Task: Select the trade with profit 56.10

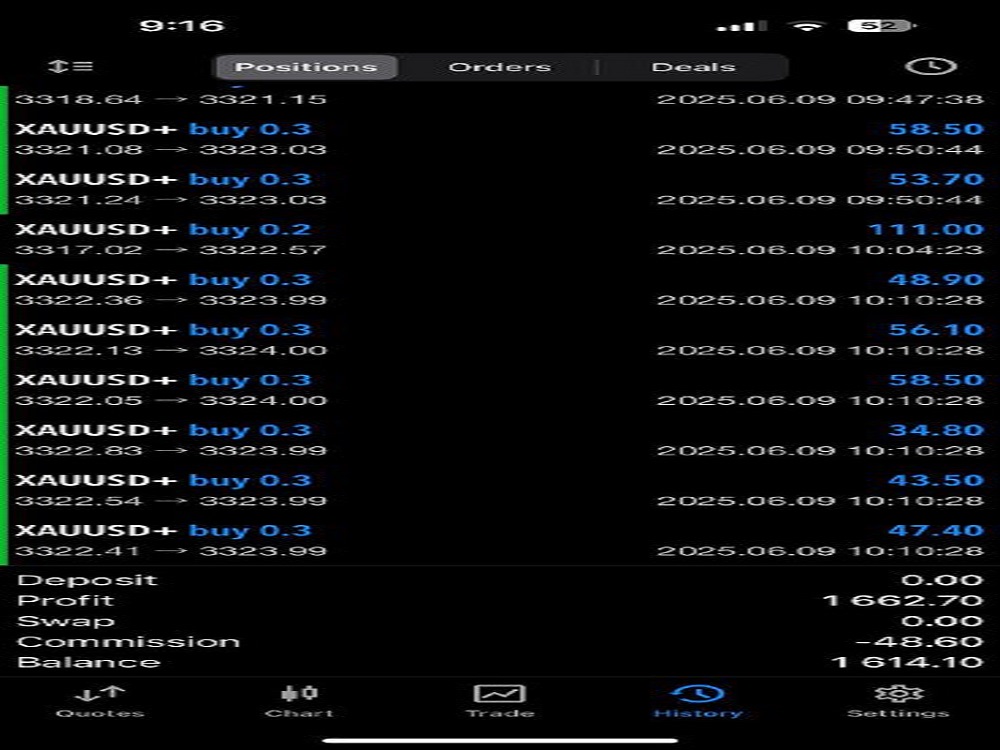Action: tap(500, 340)
